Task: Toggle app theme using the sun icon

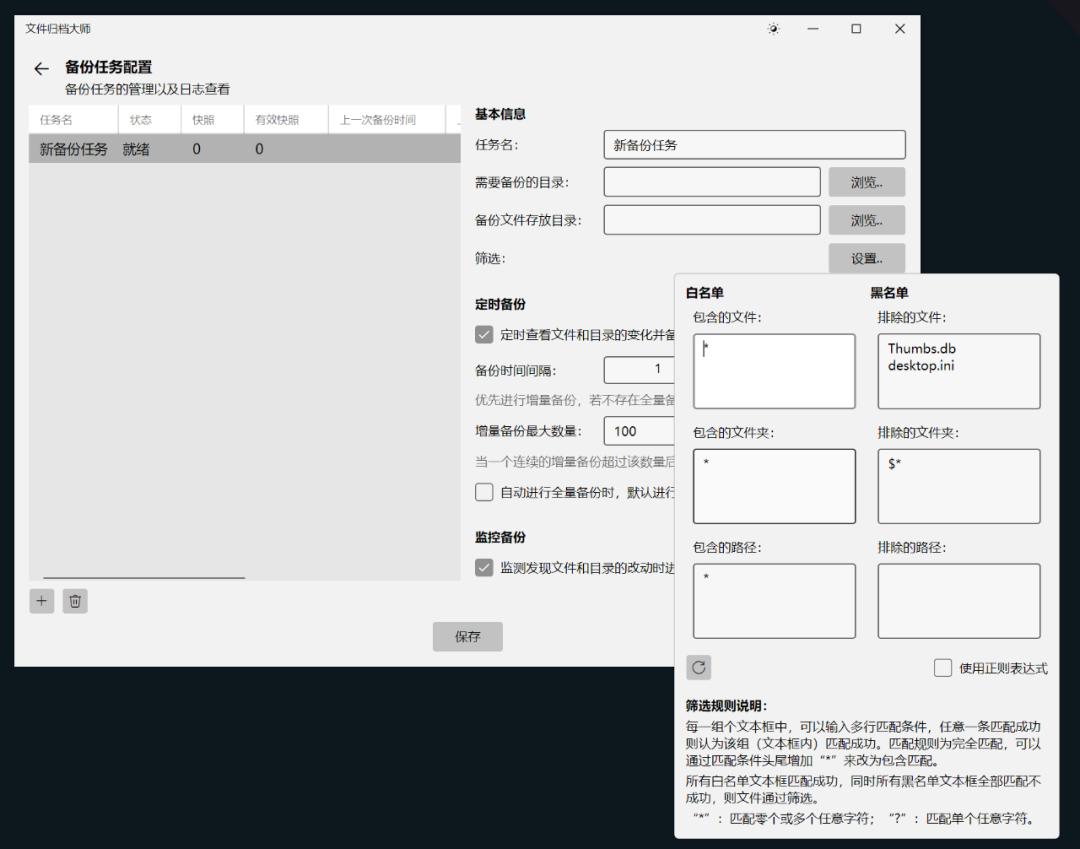Action: [x=773, y=29]
